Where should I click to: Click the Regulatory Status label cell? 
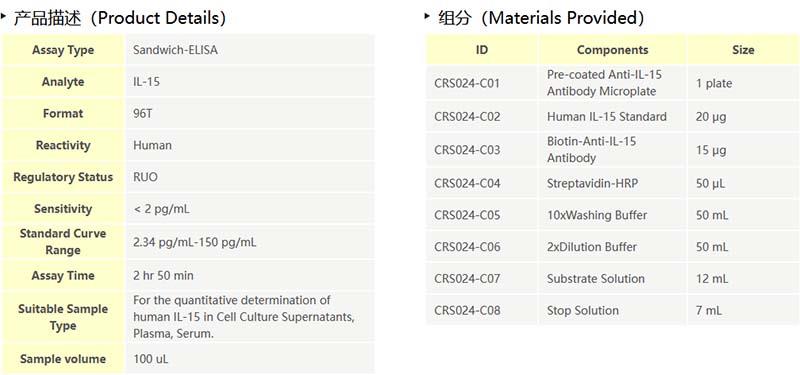pyautogui.click(x=63, y=177)
